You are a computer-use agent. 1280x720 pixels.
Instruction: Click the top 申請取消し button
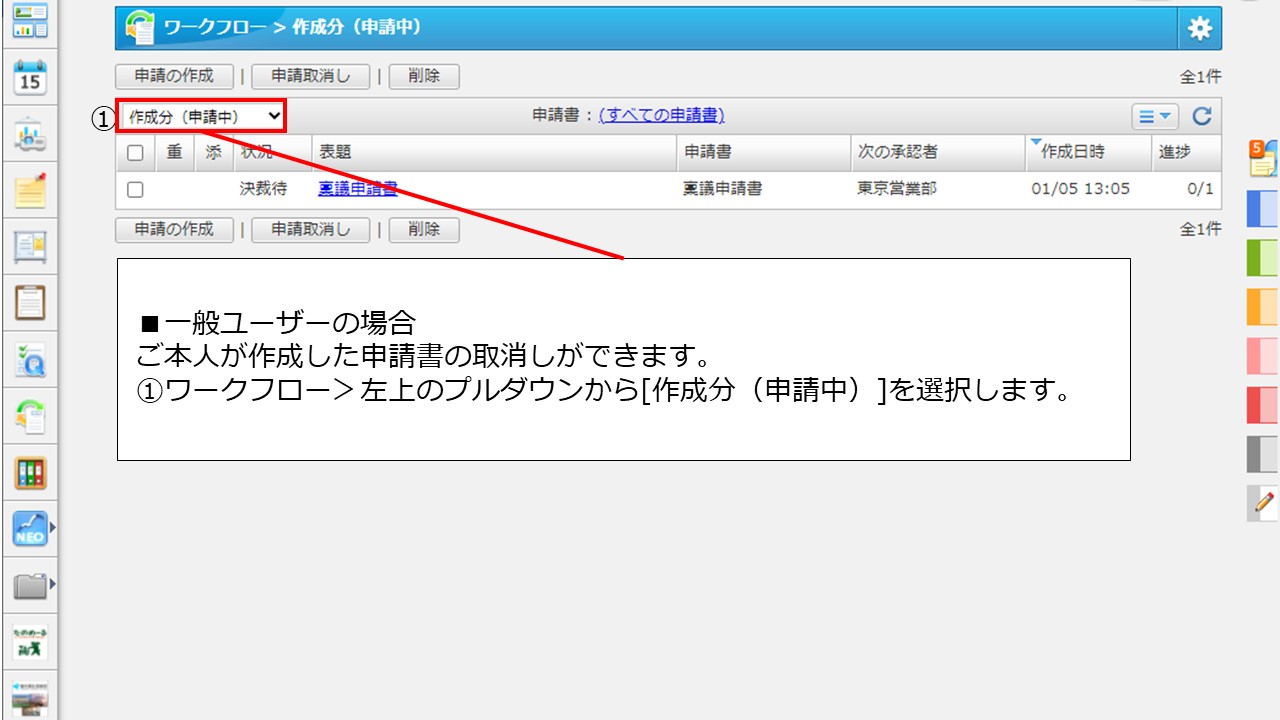pos(311,76)
